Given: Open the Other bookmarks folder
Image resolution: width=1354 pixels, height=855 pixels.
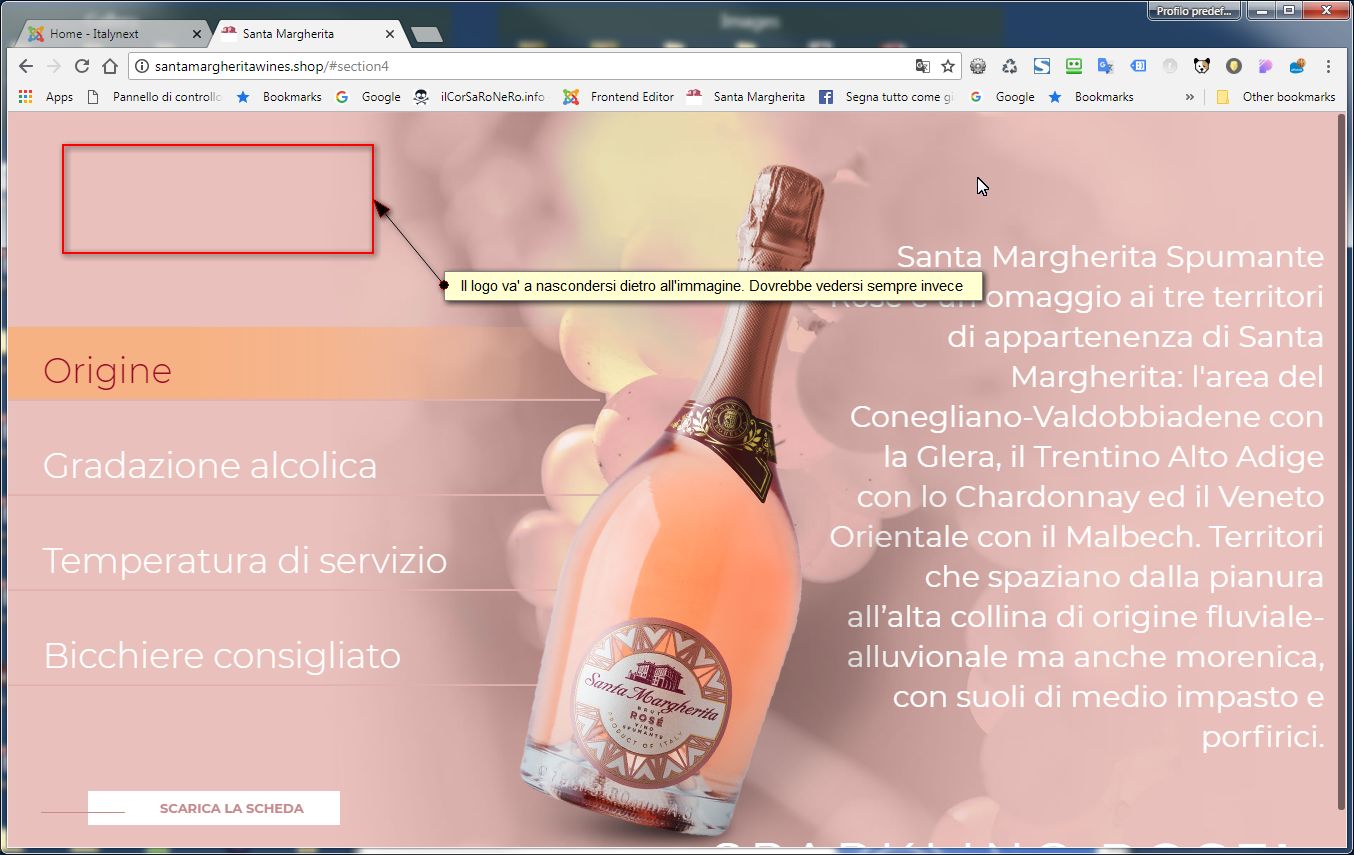Looking at the screenshot, I should point(1276,97).
